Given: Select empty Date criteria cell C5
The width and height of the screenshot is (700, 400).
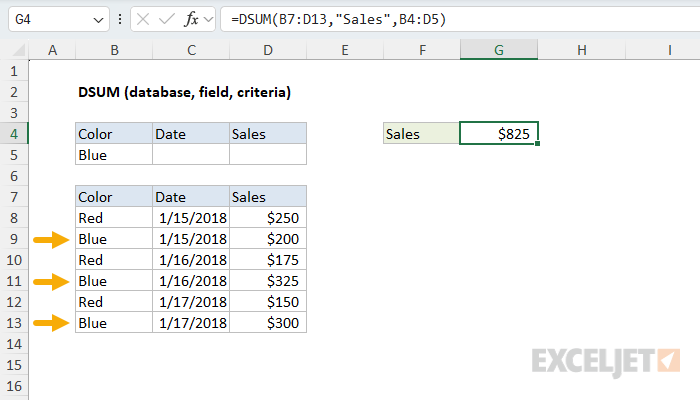Looking at the screenshot, I should pyautogui.click(x=191, y=154).
